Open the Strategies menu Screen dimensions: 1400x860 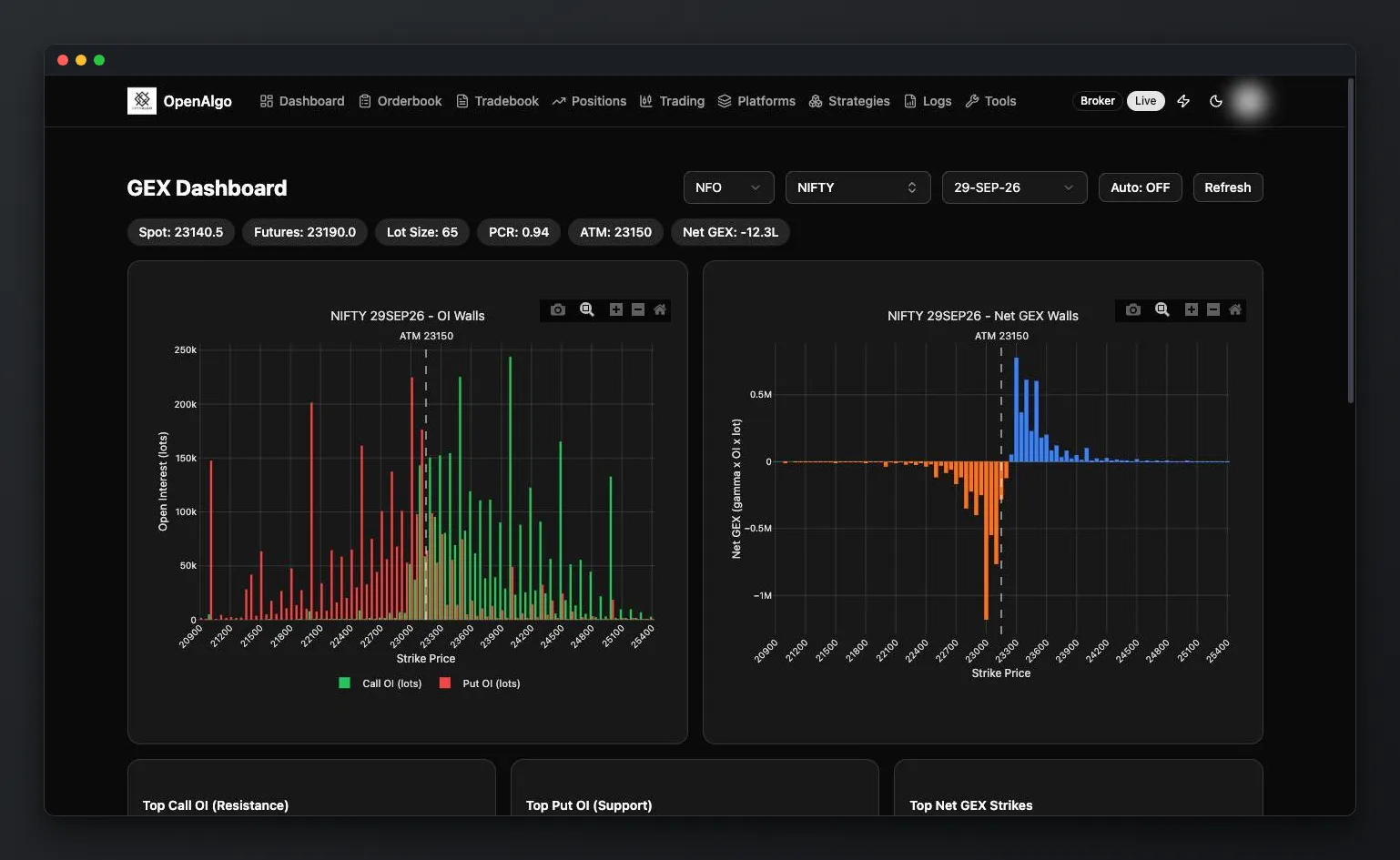coord(849,101)
